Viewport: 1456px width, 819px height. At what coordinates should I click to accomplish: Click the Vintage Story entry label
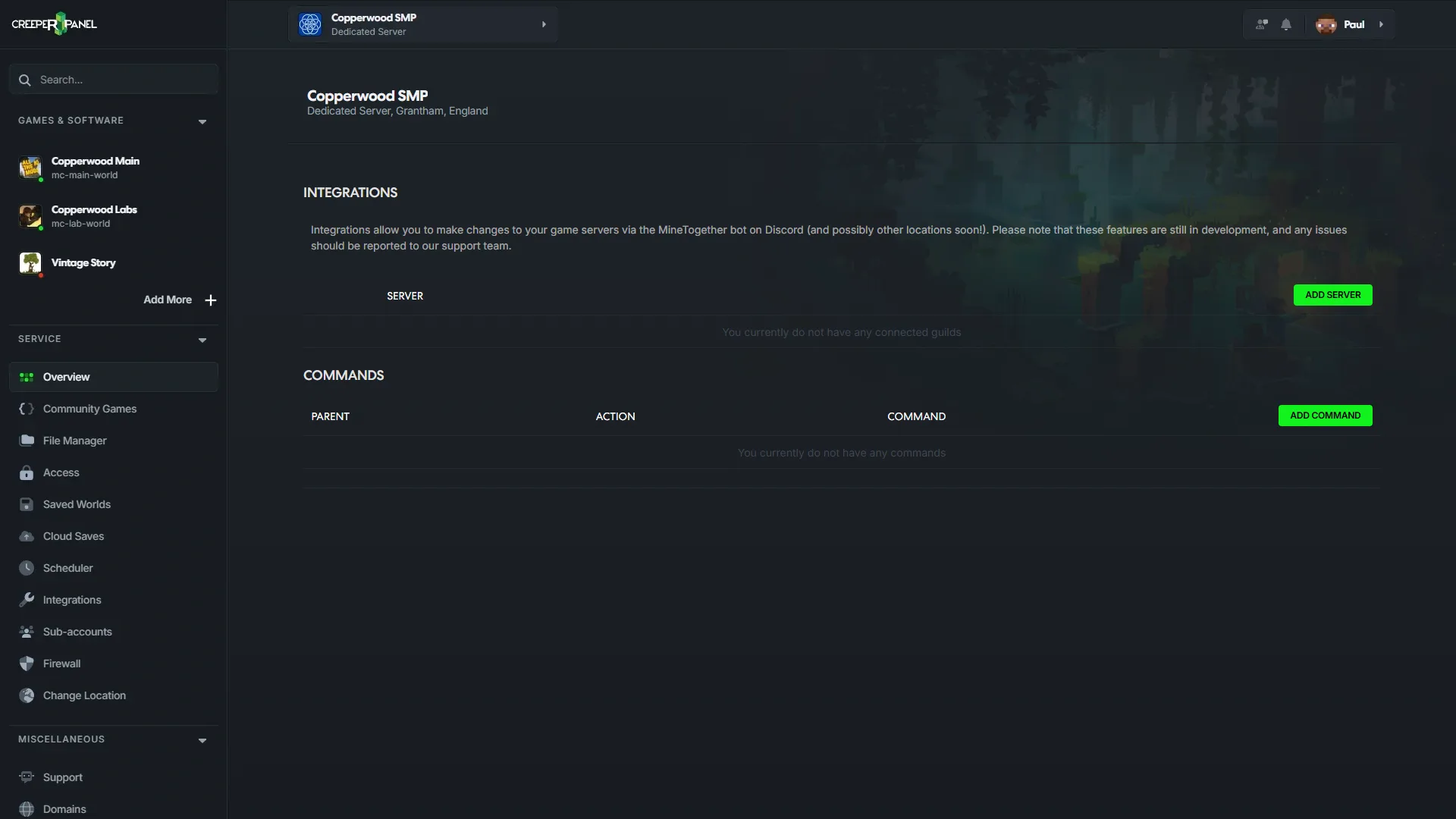83,263
